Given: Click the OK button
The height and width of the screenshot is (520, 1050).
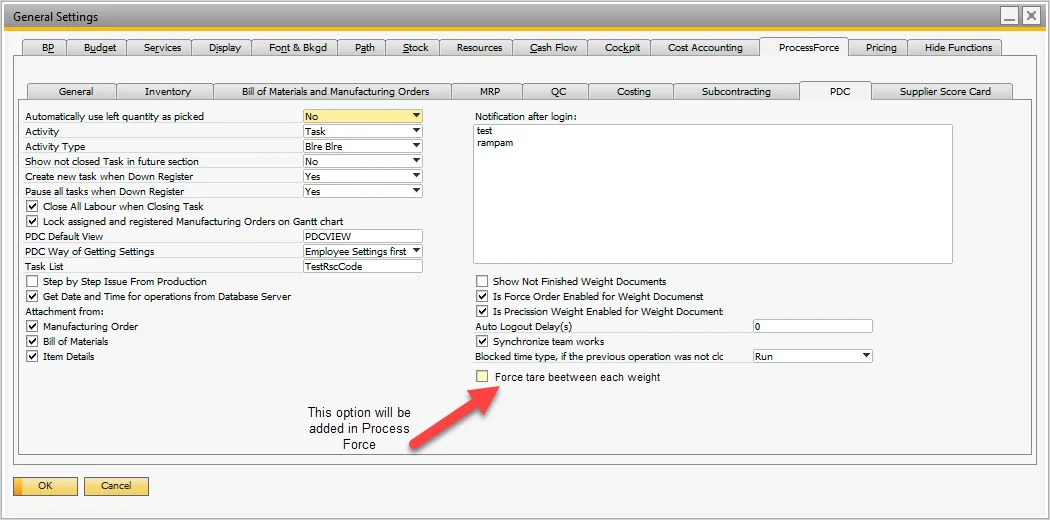Looking at the screenshot, I should tap(46, 486).
